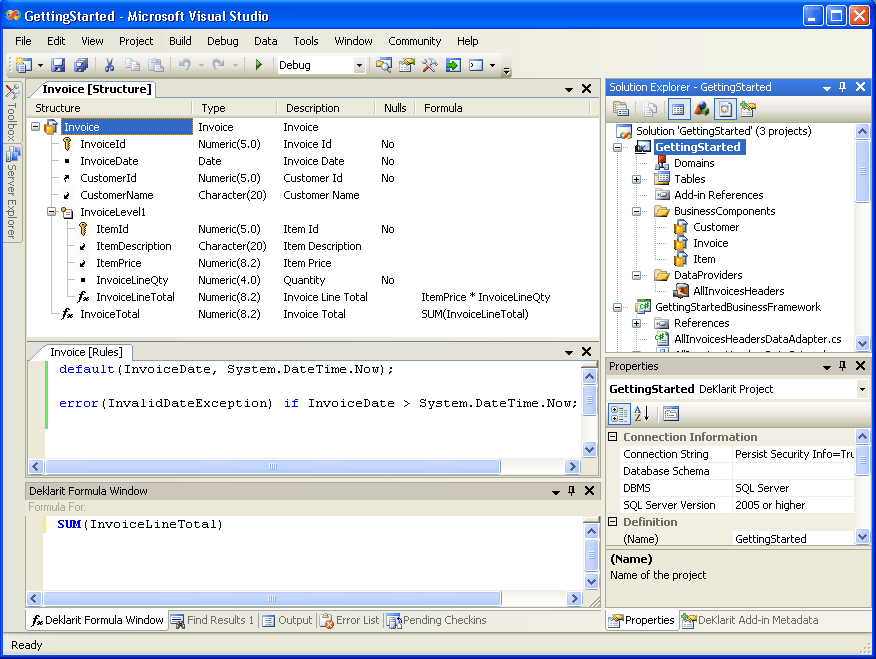Click the Save All icon in the toolbar
The image size is (876, 659).
81,65
